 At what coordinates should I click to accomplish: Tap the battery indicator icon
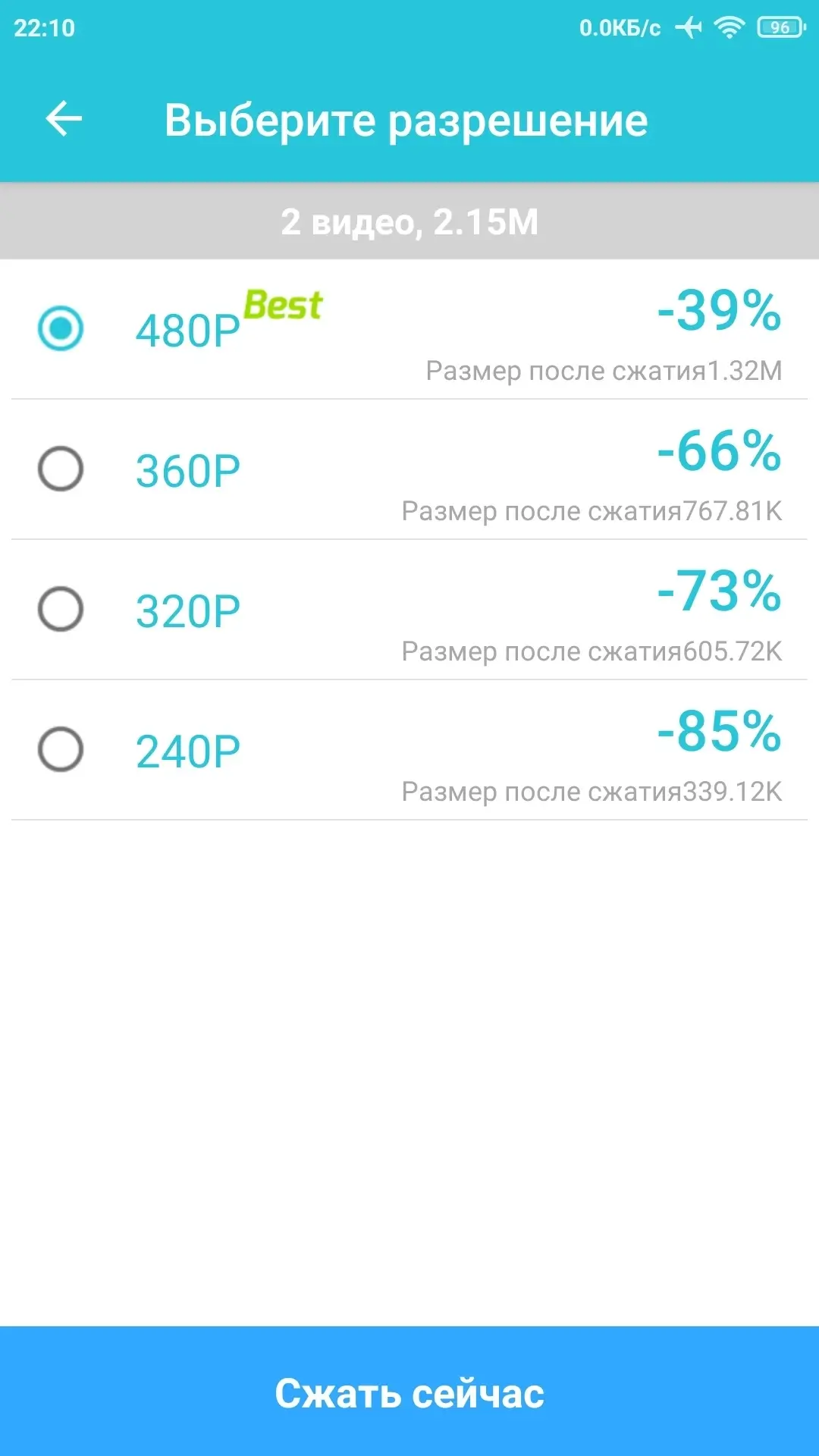point(780,28)
